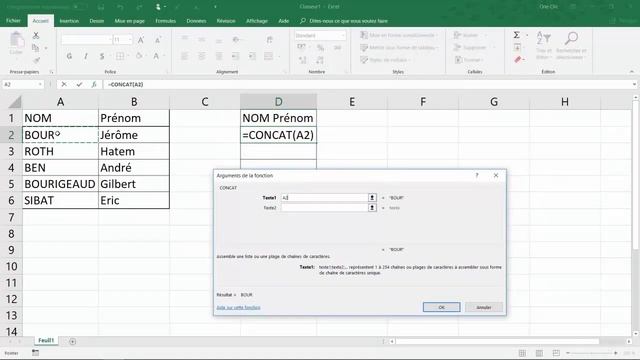Viewport: 640px width, 360px height.
Task: Click the Rechercher et sélectionner magnifier
Action: pos(571,45)
